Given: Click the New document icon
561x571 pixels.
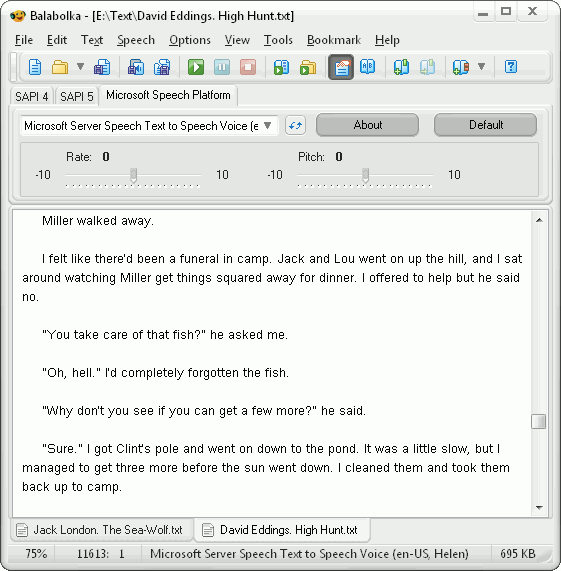Looking at the screenshot, I should pyautogui.click(x=35, y=67).
